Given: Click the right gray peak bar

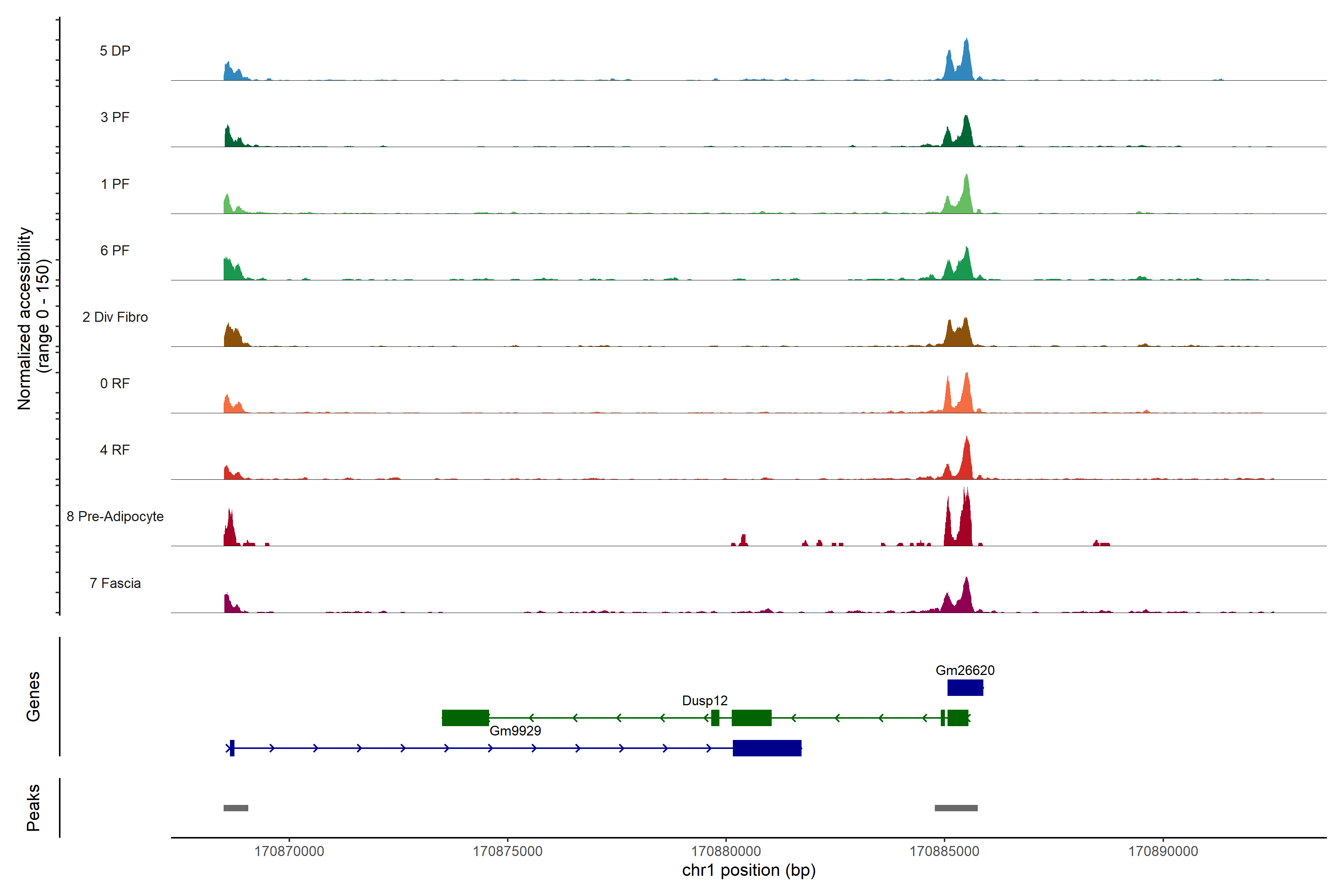Looking at the screenshot, I should (956, 808).
